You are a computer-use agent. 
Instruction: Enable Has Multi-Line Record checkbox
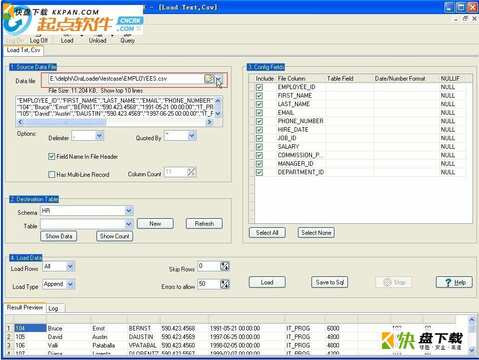(x=52, y=174)
